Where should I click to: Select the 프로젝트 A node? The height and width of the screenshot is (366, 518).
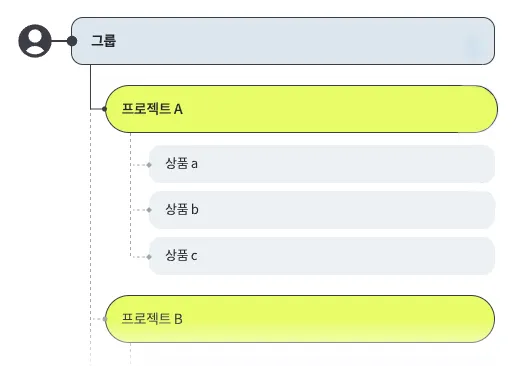click(301, 109)
